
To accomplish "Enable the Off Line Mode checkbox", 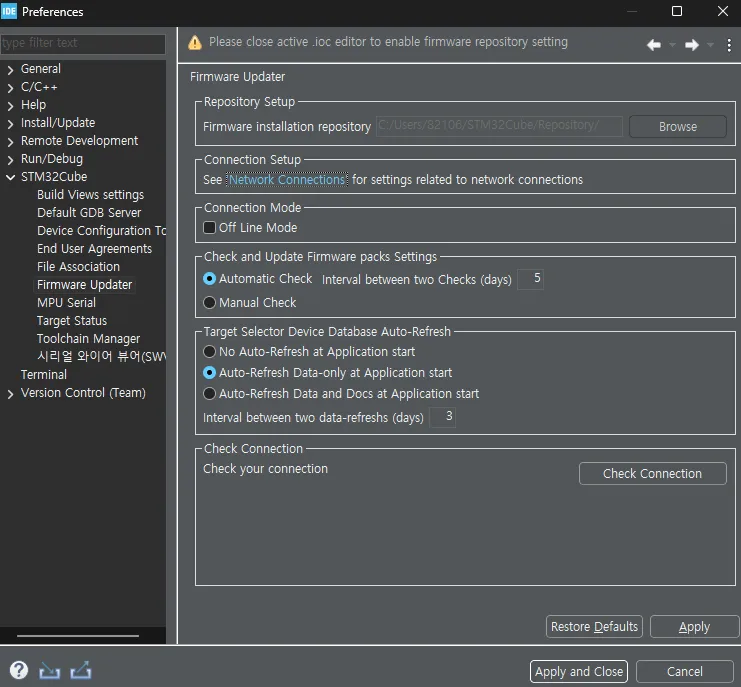I will (x=210, y=228).
